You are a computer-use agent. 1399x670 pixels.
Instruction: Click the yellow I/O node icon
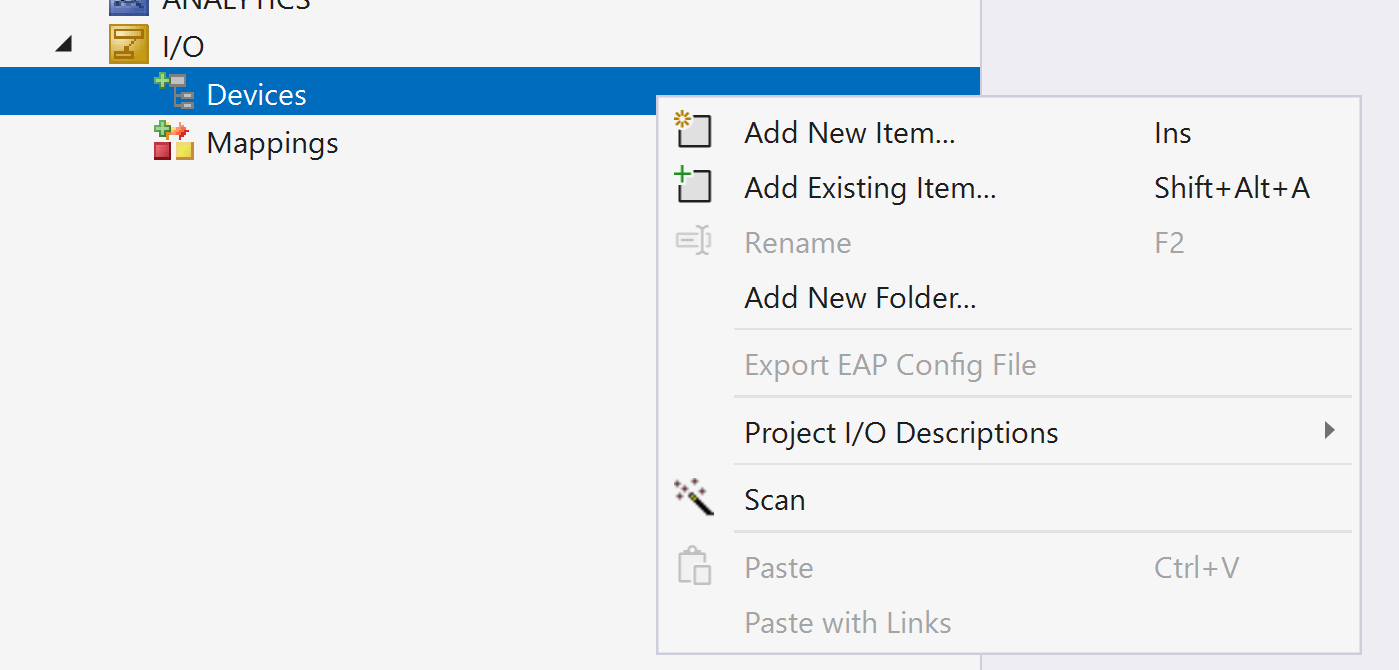click(x=129, y=46)
